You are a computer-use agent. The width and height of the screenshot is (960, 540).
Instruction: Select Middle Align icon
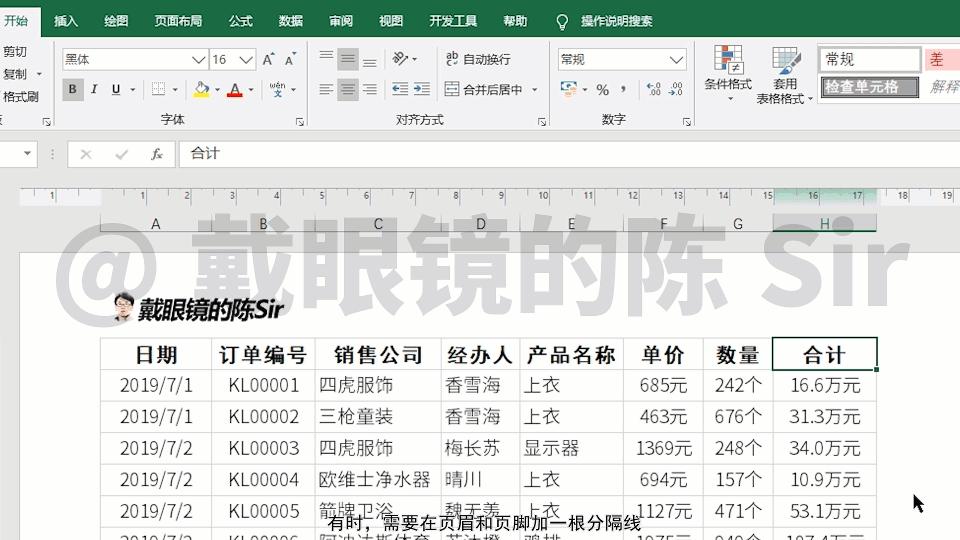coord(348,59)
